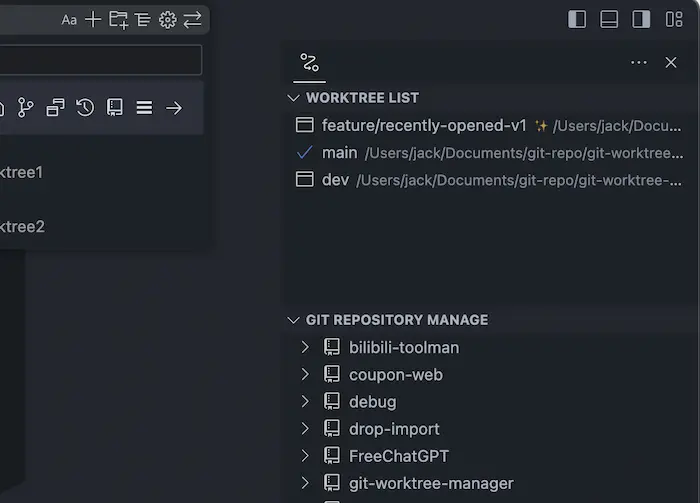Collapse the Git Repository Manage section
This screenshot has height=503, width=700.
(x=293, y=320)
